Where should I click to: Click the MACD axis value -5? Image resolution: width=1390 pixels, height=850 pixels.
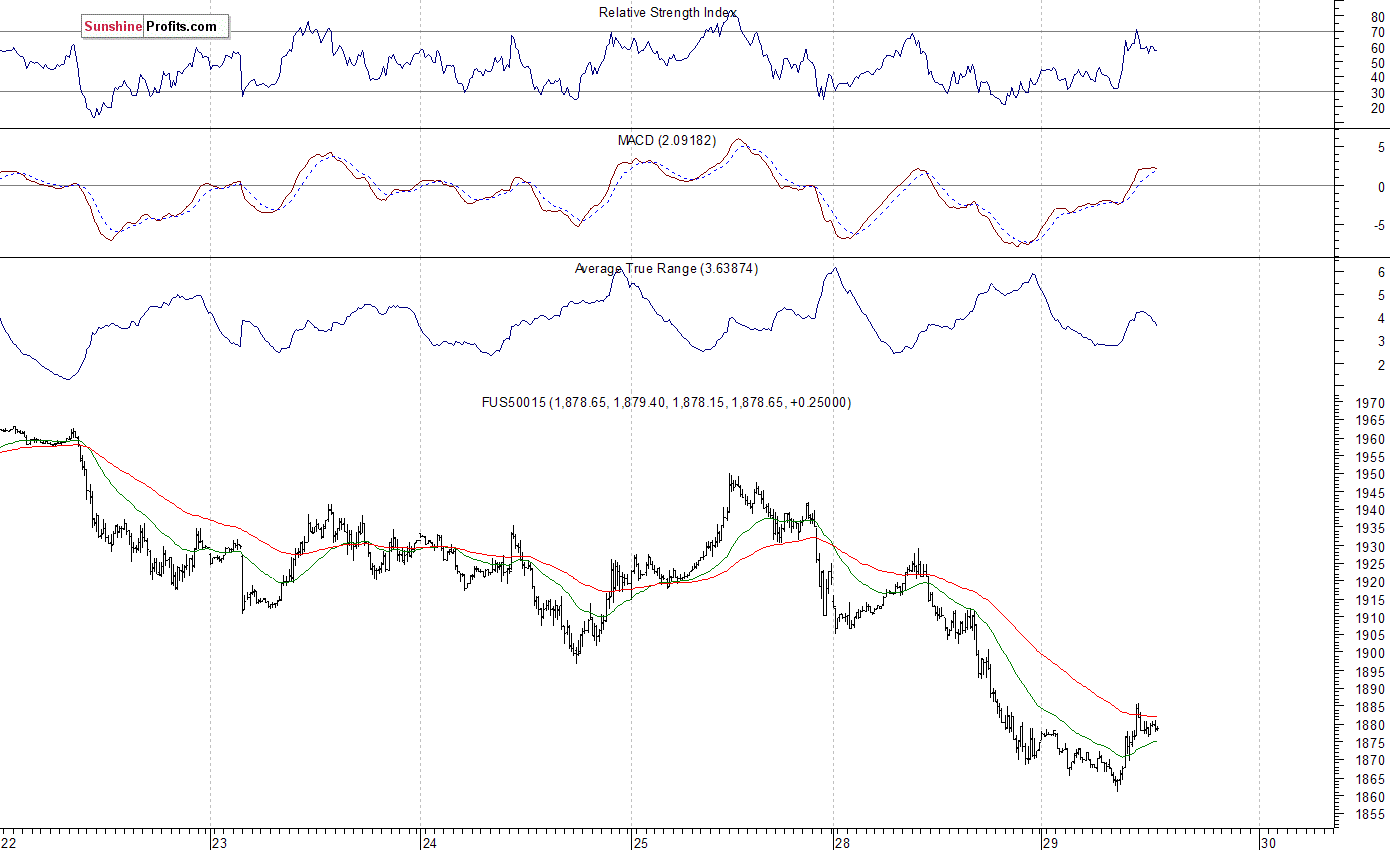pyautogui.click(x=1379, y=226)
